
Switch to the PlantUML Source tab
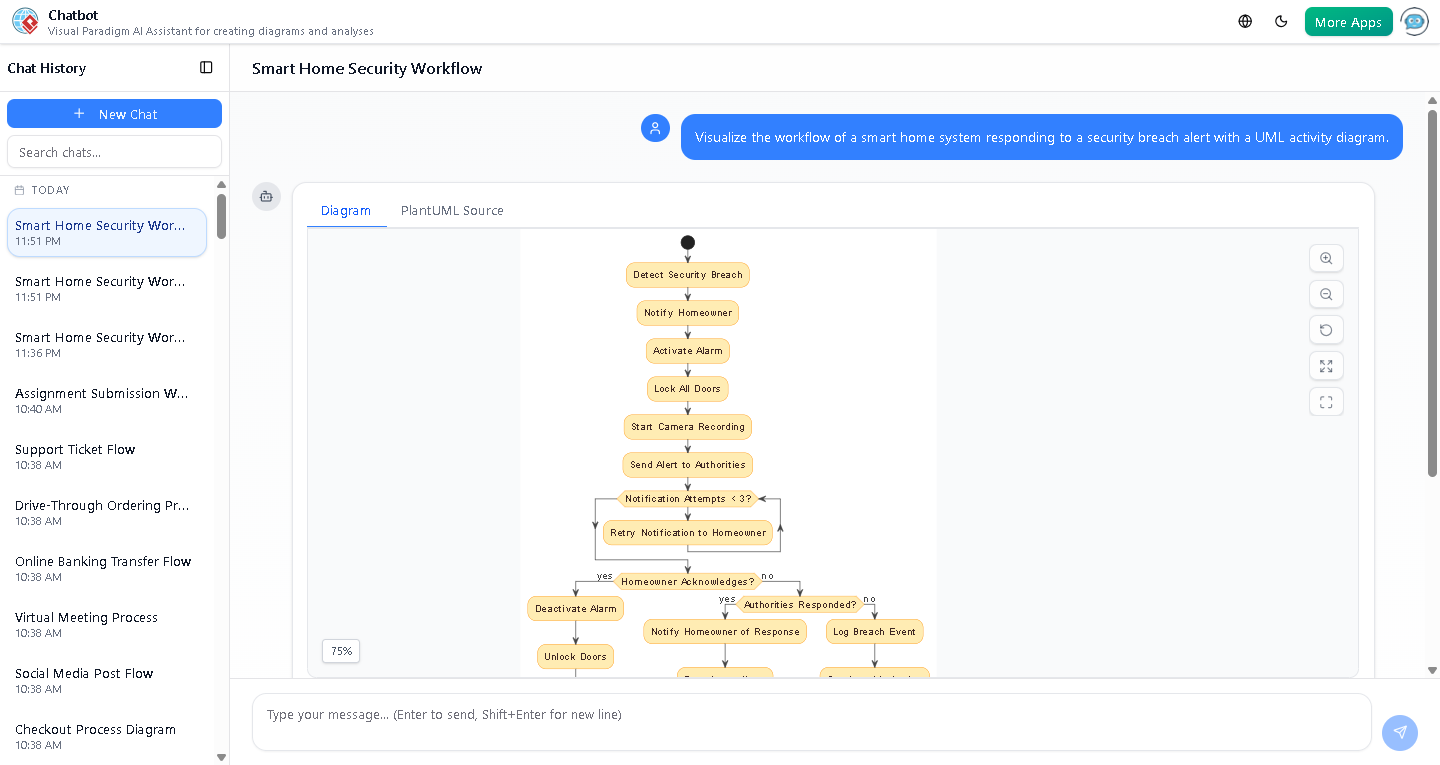(x=451, y=210)
